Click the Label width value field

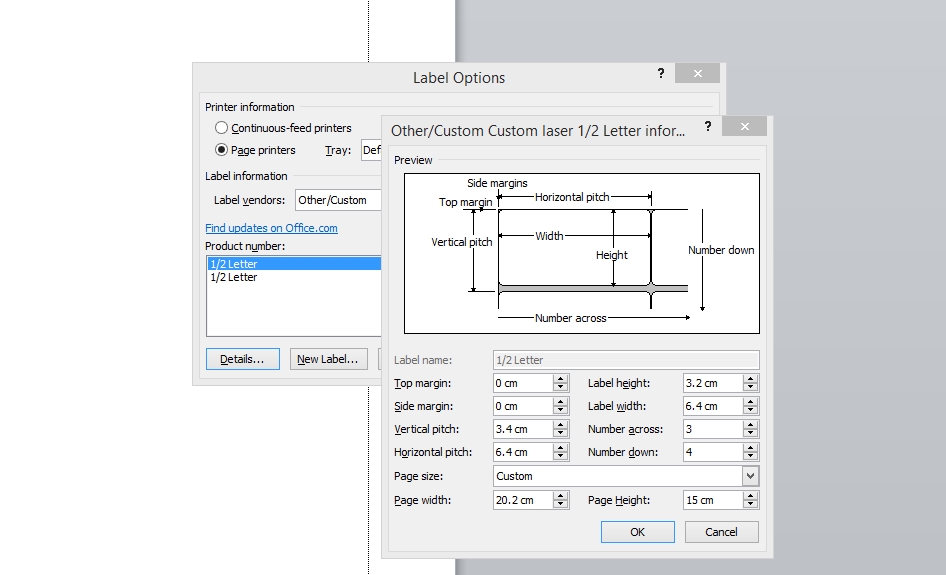(x=713, y=406)
